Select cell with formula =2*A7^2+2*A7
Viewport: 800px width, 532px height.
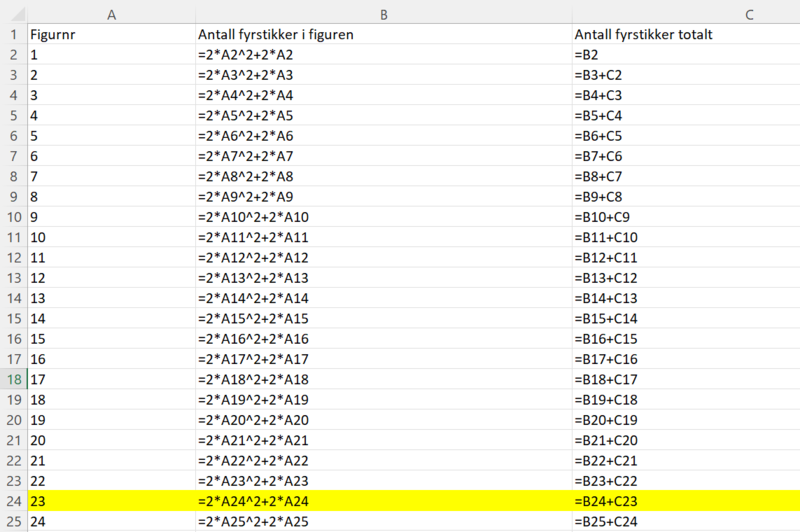[x=384, y=156]
